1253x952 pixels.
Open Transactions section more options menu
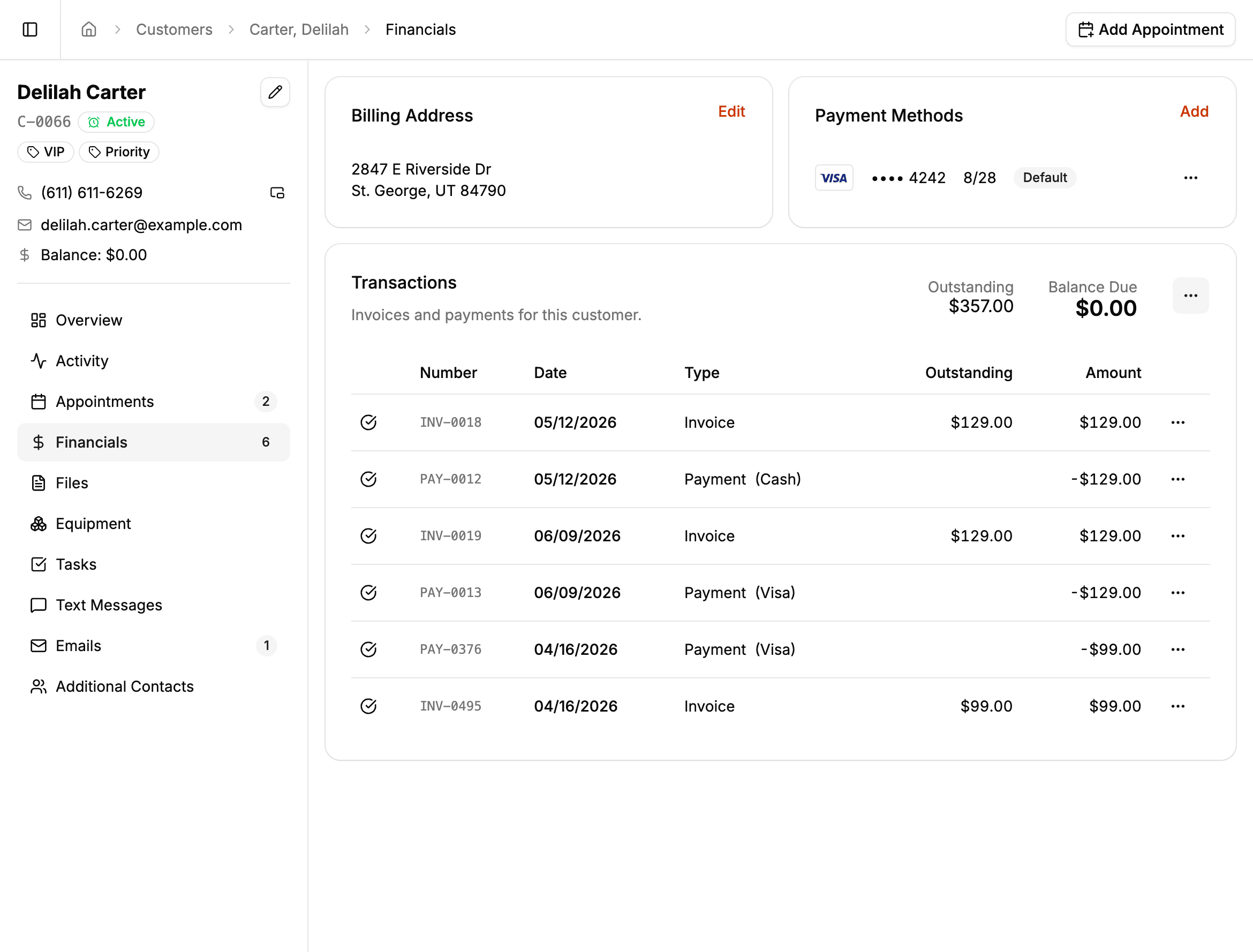(x=1191, y=296)
